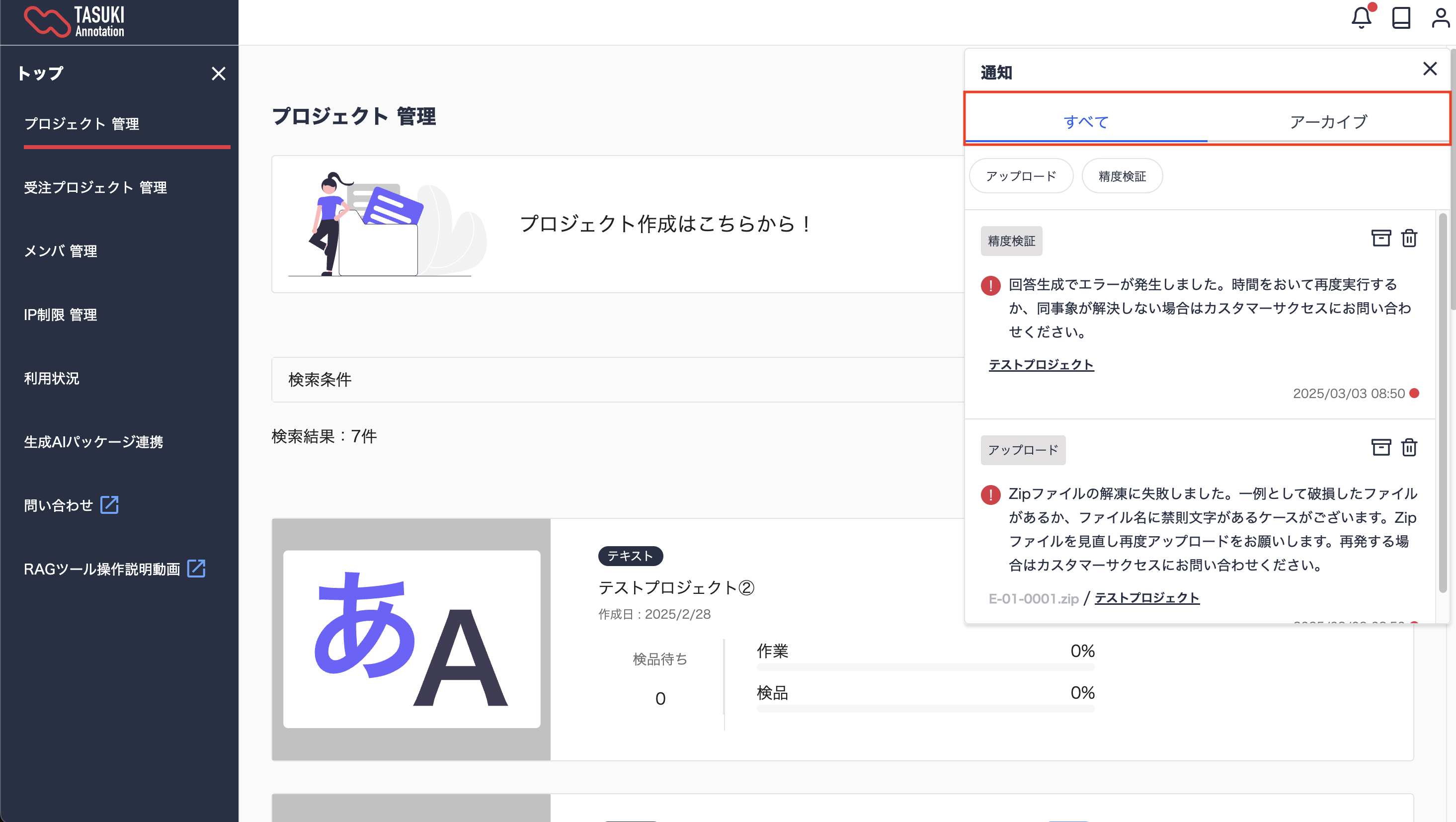
Task: Click the notification list scrollbar
Action: click(x=1443, y=402)
